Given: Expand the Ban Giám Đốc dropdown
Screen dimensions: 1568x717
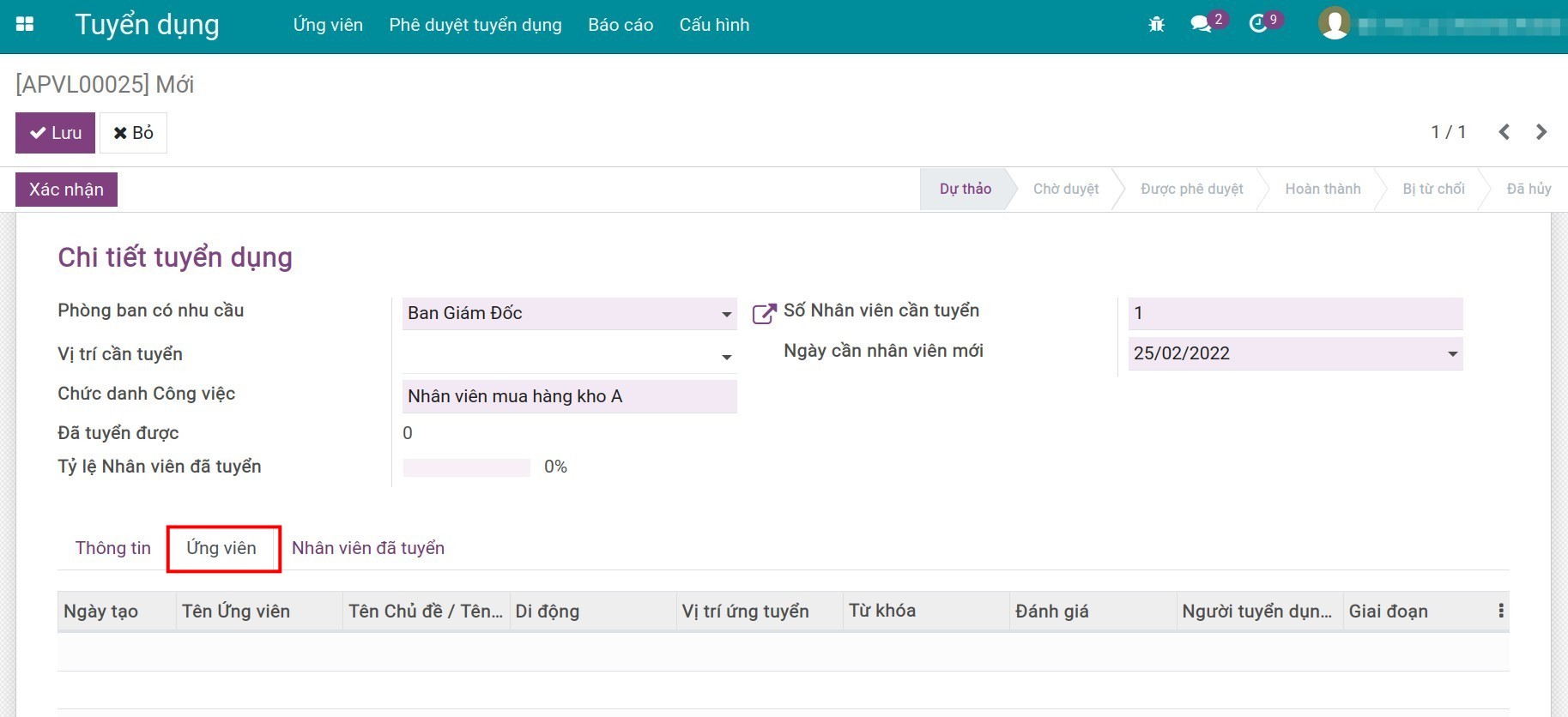Looking at the screenshot, I should (726, 314).
